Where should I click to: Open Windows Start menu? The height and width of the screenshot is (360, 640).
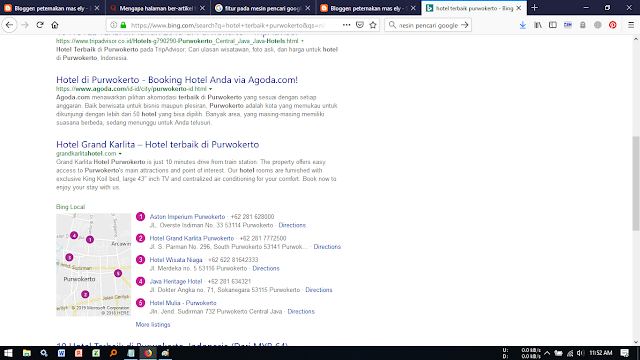tap(8, 353)
